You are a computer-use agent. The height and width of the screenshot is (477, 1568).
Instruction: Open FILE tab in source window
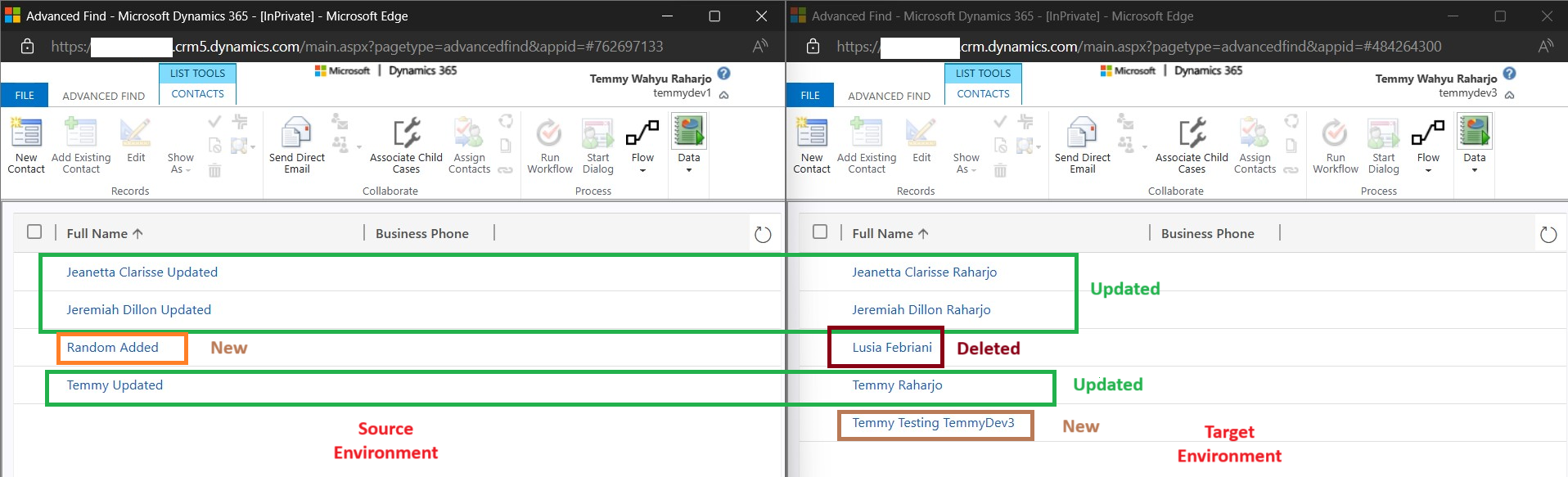25,95
